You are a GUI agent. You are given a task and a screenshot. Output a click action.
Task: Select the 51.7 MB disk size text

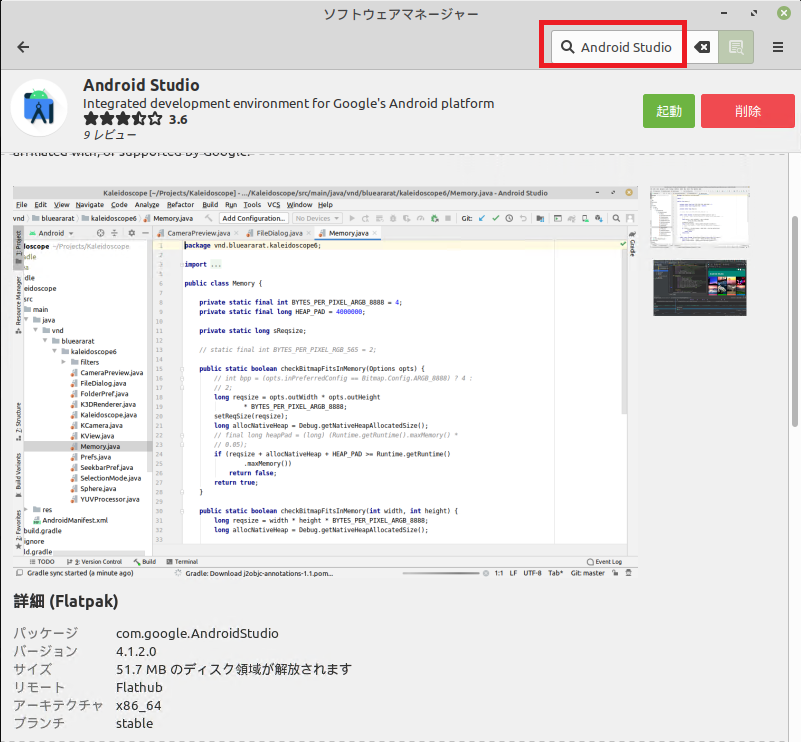pos(234,669)
